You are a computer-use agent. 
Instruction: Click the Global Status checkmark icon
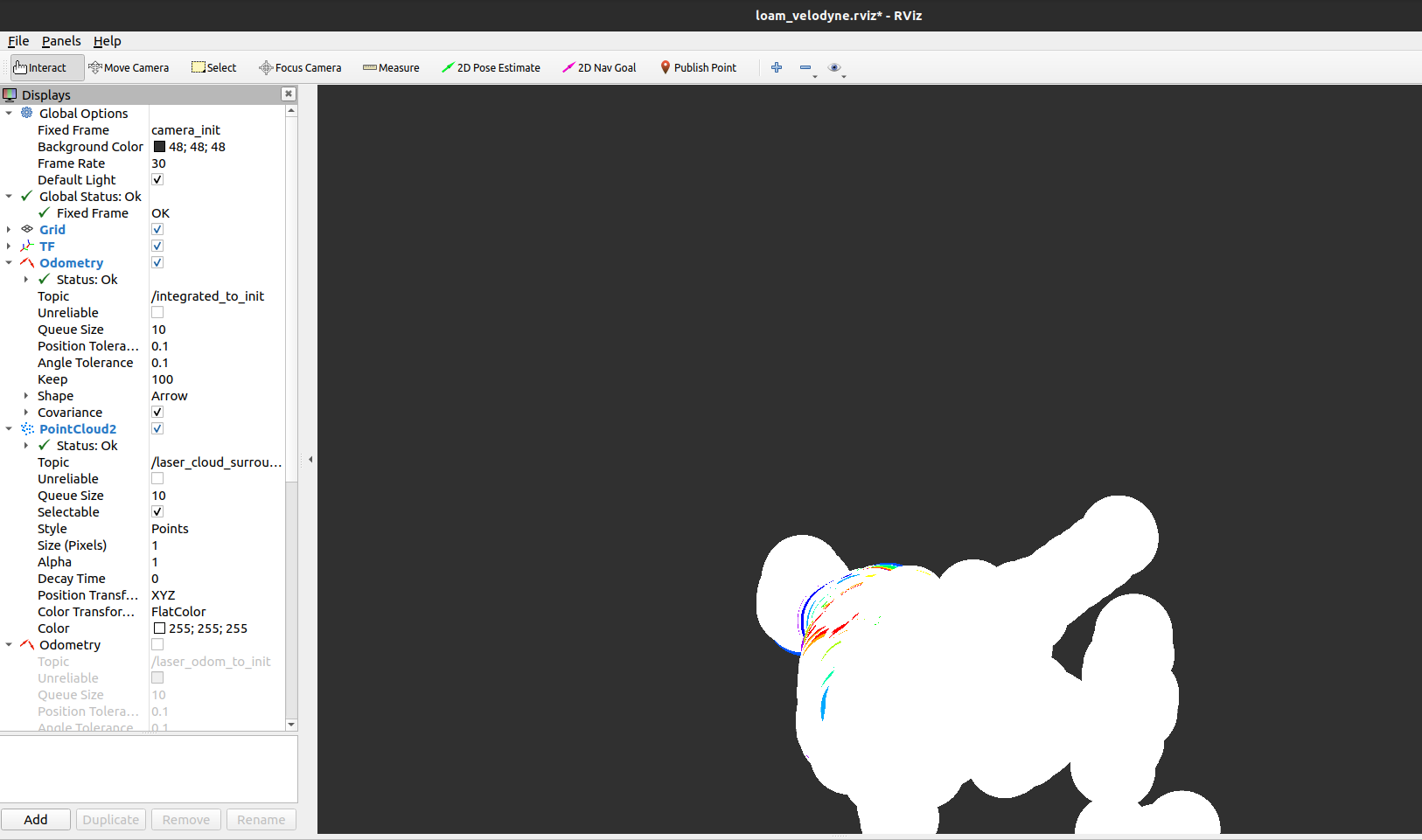(x=27, y=196)
